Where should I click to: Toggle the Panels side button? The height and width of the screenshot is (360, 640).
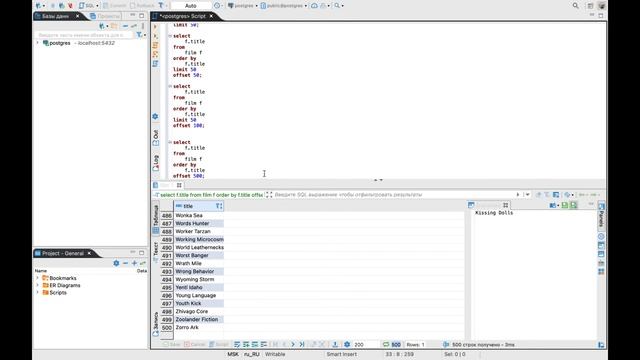click(x=601, y=216)
